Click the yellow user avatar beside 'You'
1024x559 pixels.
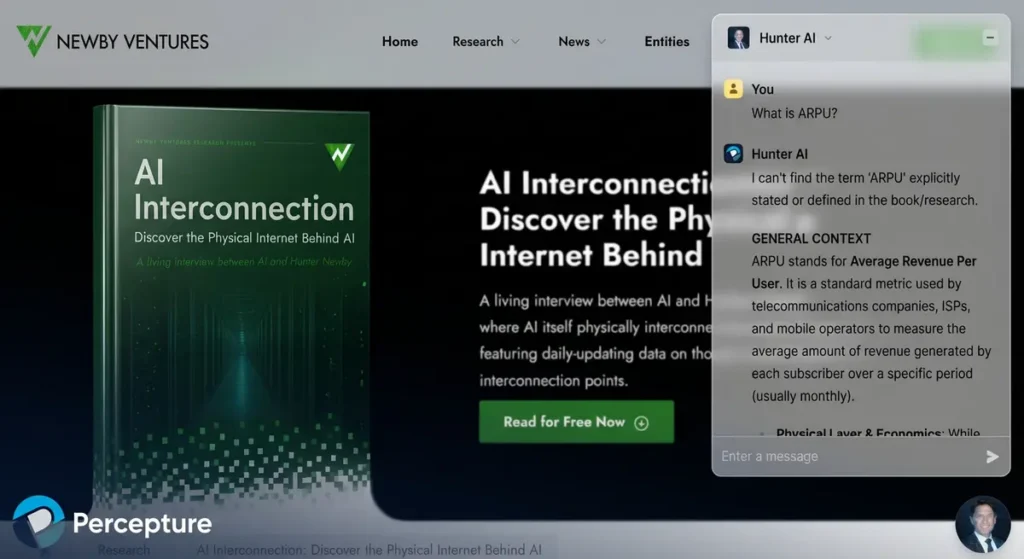(734, 90)
